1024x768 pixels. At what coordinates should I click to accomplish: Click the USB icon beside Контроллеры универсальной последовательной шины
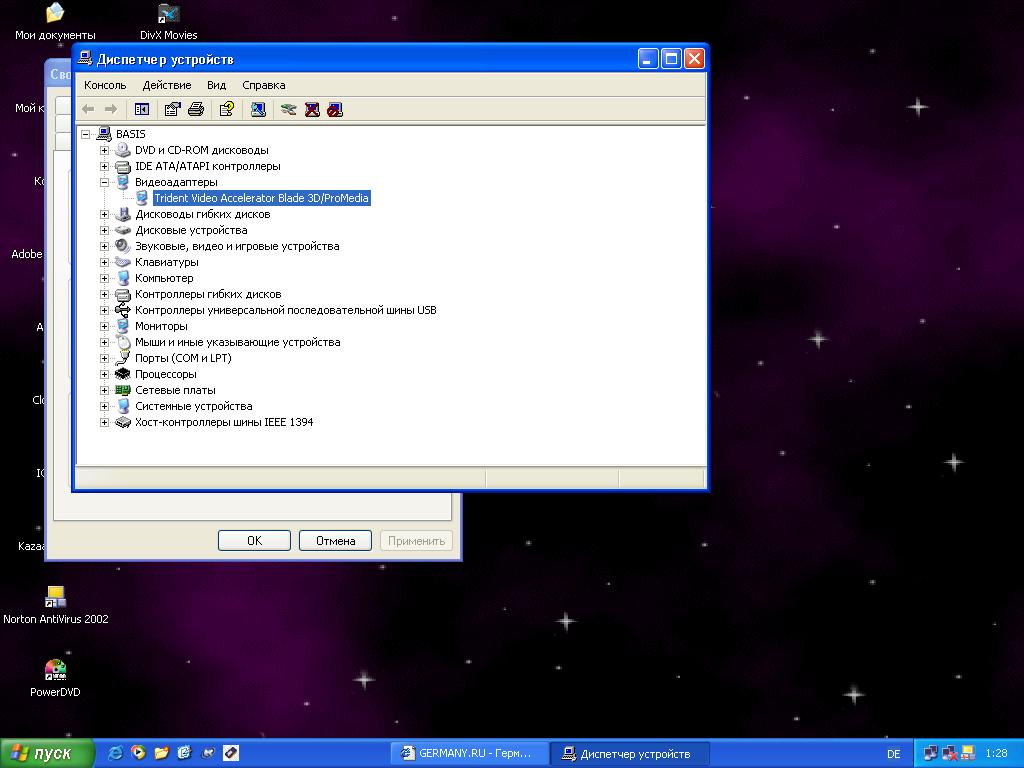click(x=123, y=310)
